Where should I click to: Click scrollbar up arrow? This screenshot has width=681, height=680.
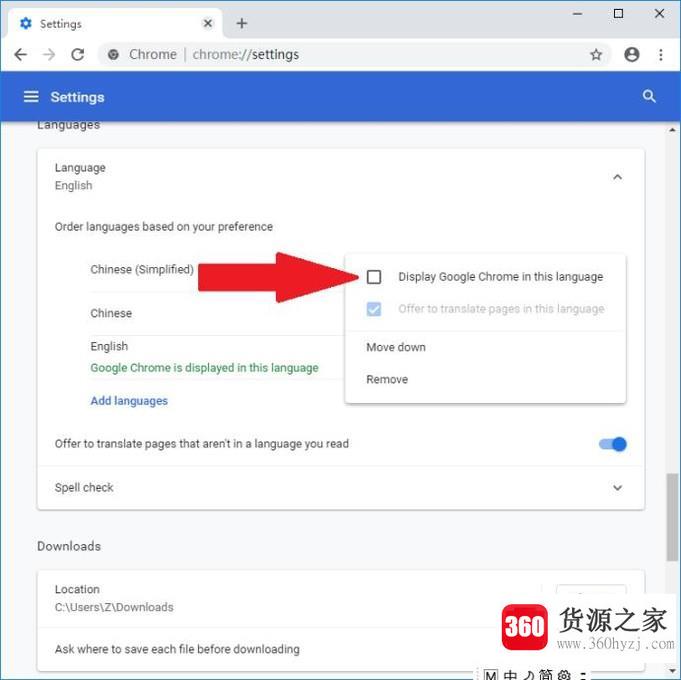(x=672, y=130)
